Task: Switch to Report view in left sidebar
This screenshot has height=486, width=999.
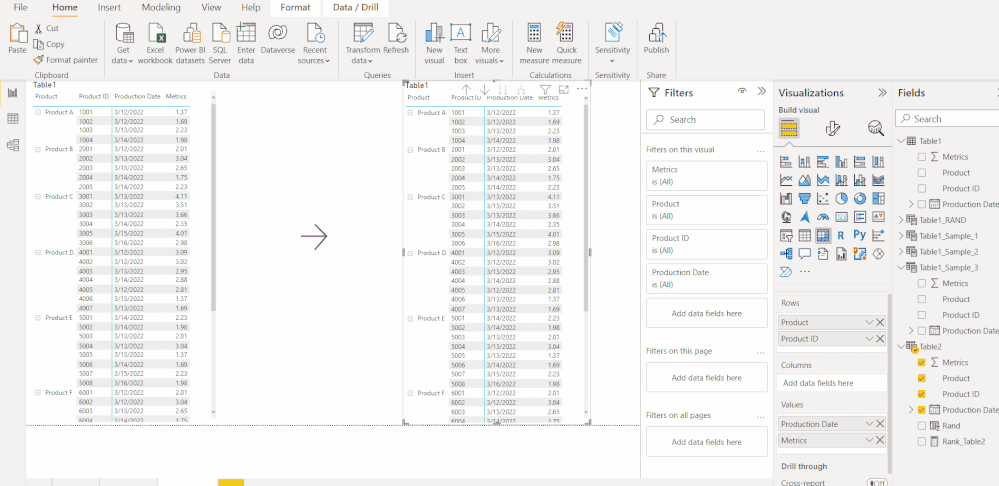Action: click(x=12, y=93)
